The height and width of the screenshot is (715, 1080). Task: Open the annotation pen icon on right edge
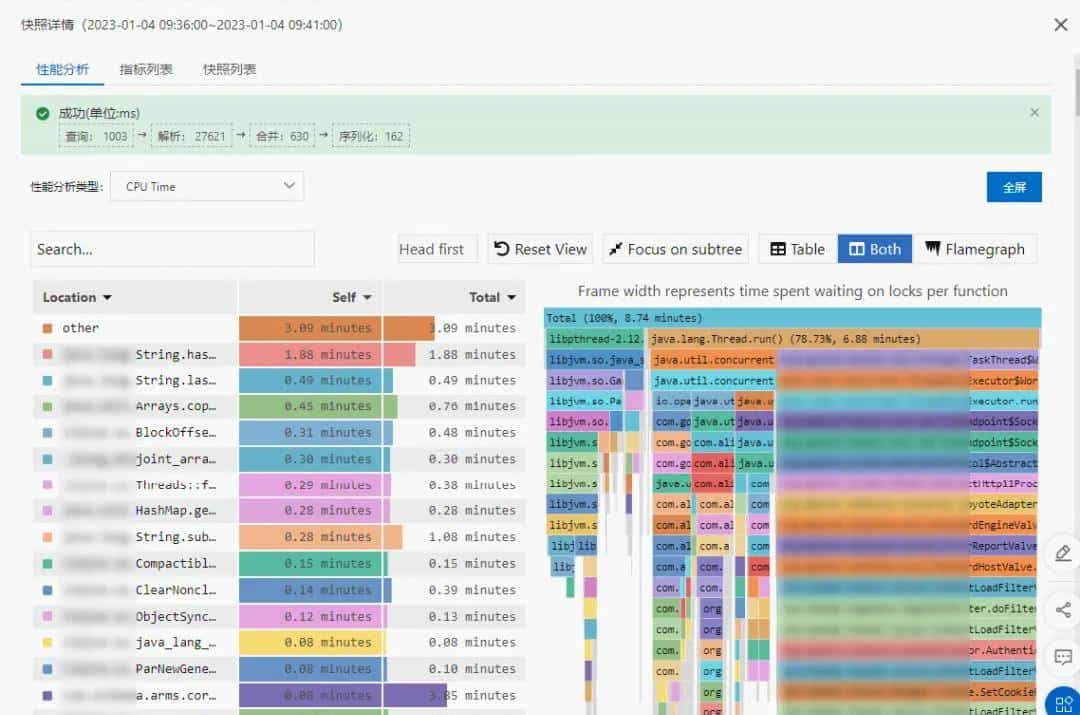click(x=1062, y=552)
